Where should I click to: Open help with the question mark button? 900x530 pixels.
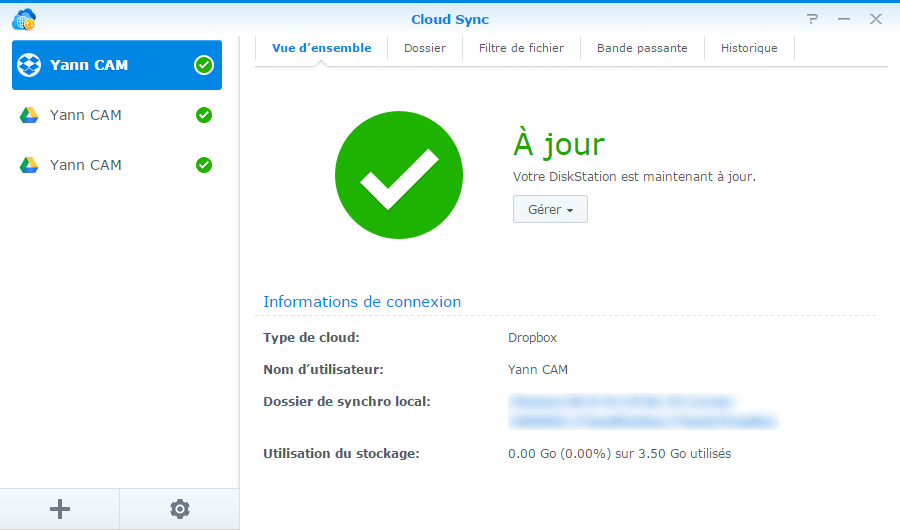pyautogui.click(x=812, y=19)
